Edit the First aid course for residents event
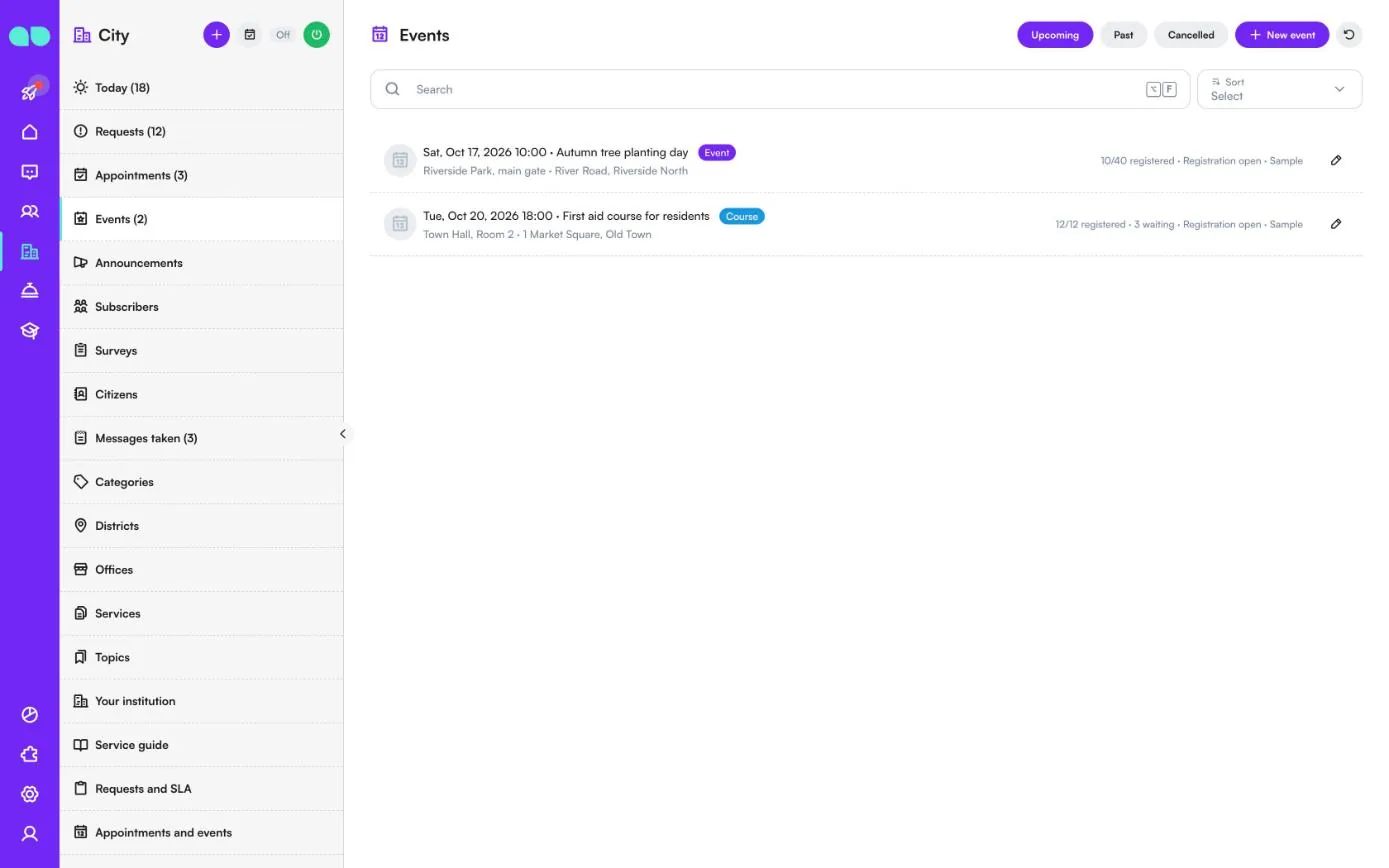Image resolution: width=1389 pixels, height=868 pixels. pyautogui.click(x=1336, y=224)
